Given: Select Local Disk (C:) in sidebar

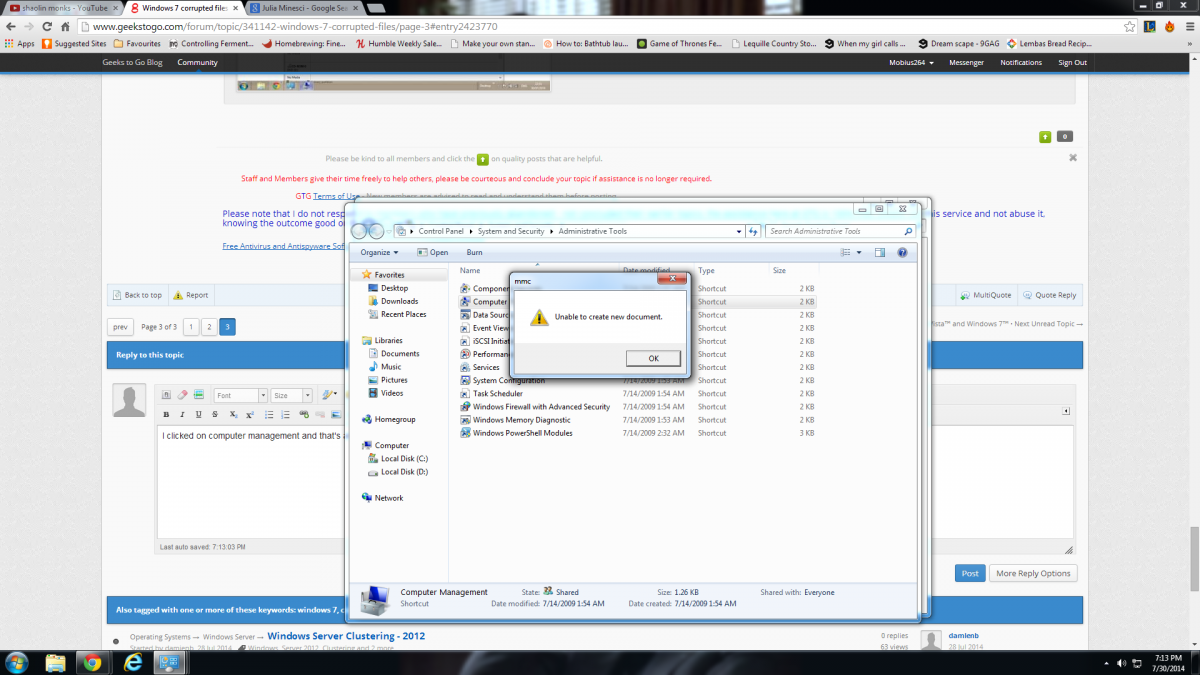Looking at the screenshot, I should point(397,459).
